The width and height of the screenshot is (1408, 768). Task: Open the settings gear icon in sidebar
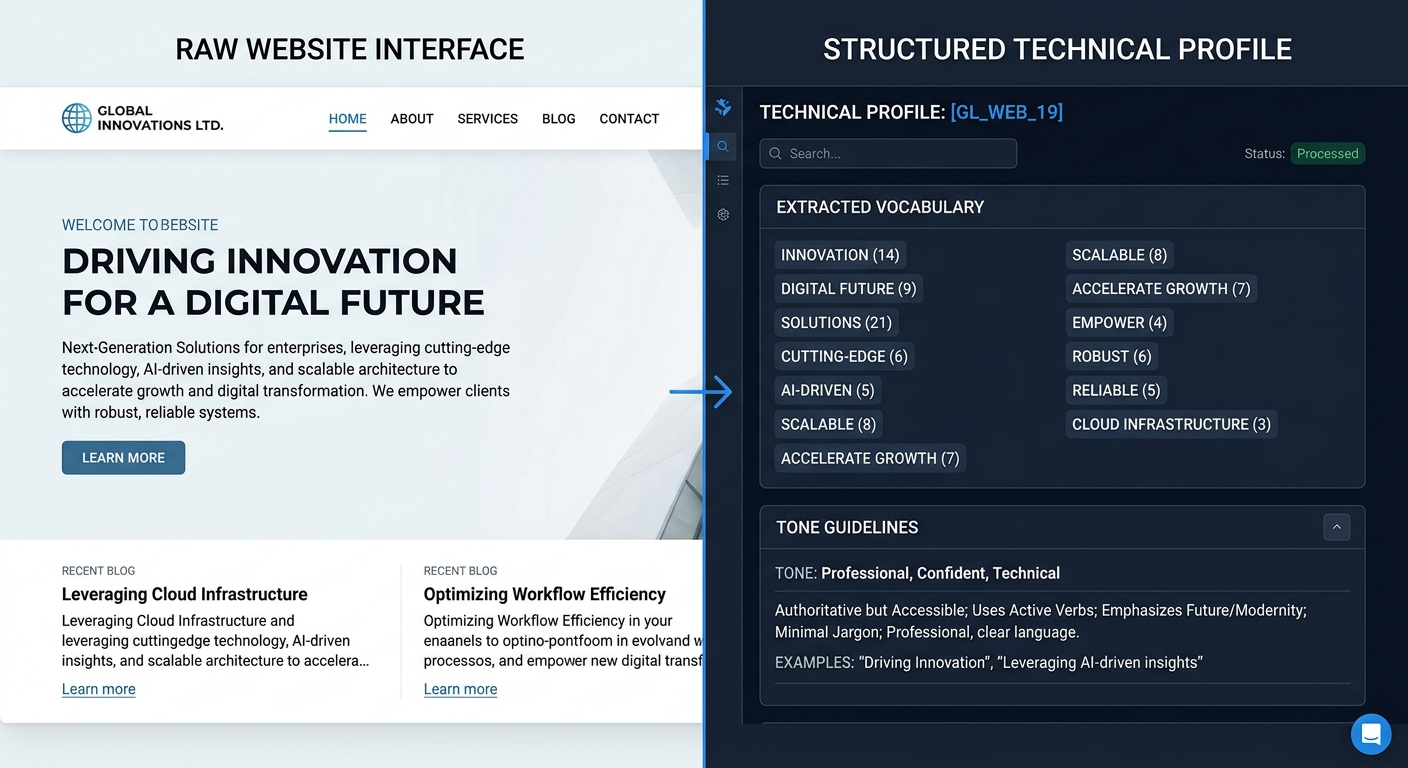[723, 214]
